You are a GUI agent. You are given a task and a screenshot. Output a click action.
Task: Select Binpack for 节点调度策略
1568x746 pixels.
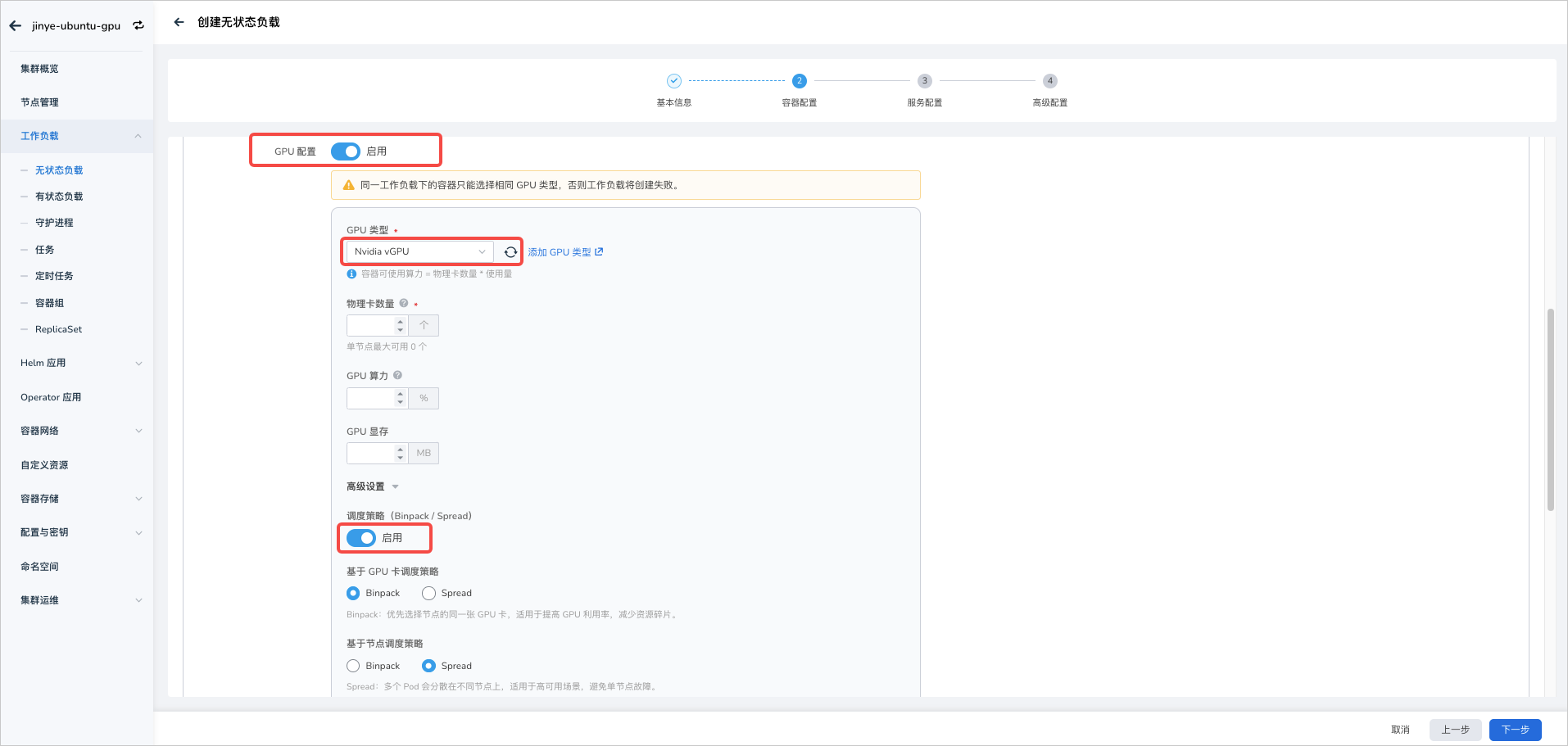click(x=353, y=666)
